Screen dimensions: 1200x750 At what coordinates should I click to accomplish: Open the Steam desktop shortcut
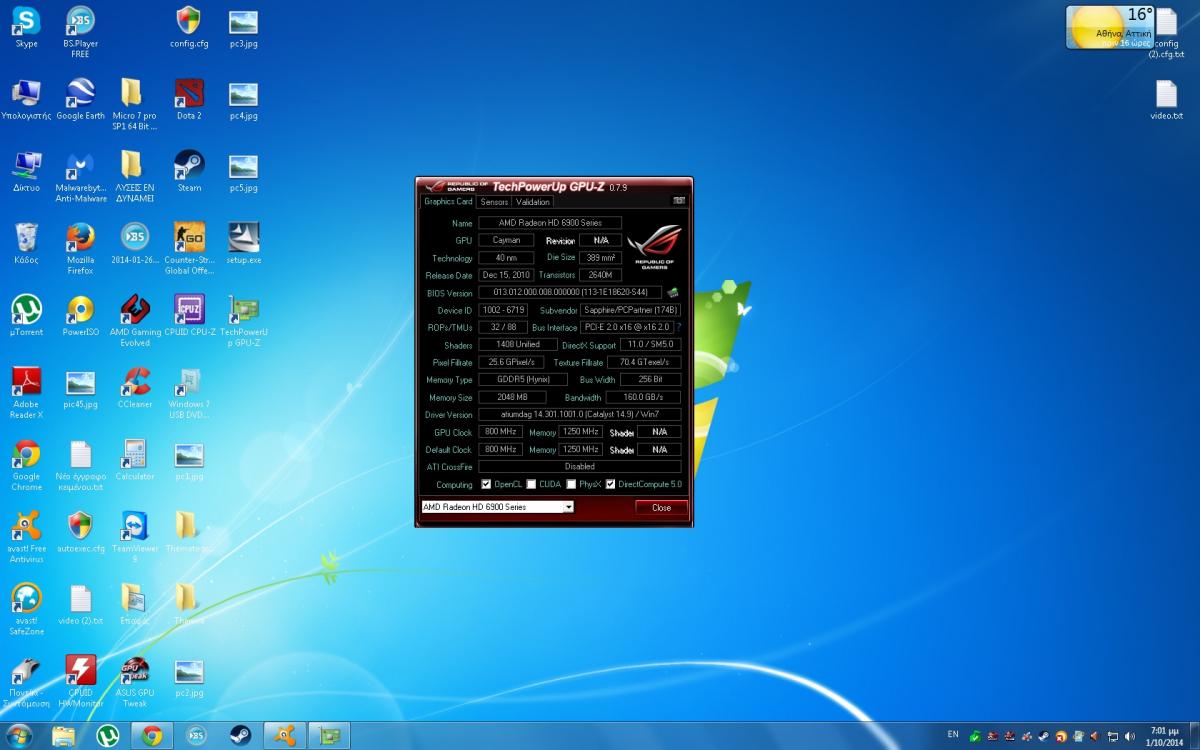[189, 171]
